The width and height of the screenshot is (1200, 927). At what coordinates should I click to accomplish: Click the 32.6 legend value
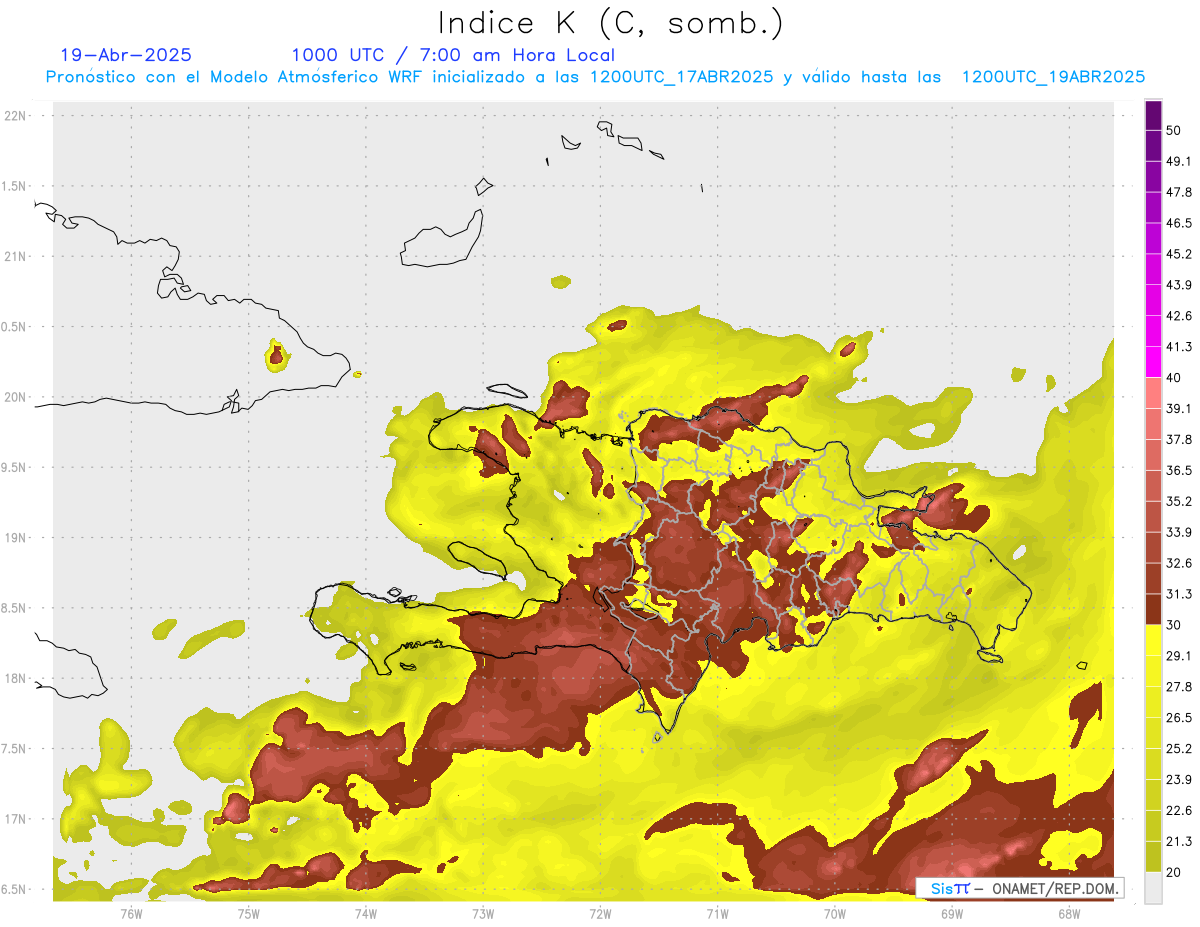1180,563
